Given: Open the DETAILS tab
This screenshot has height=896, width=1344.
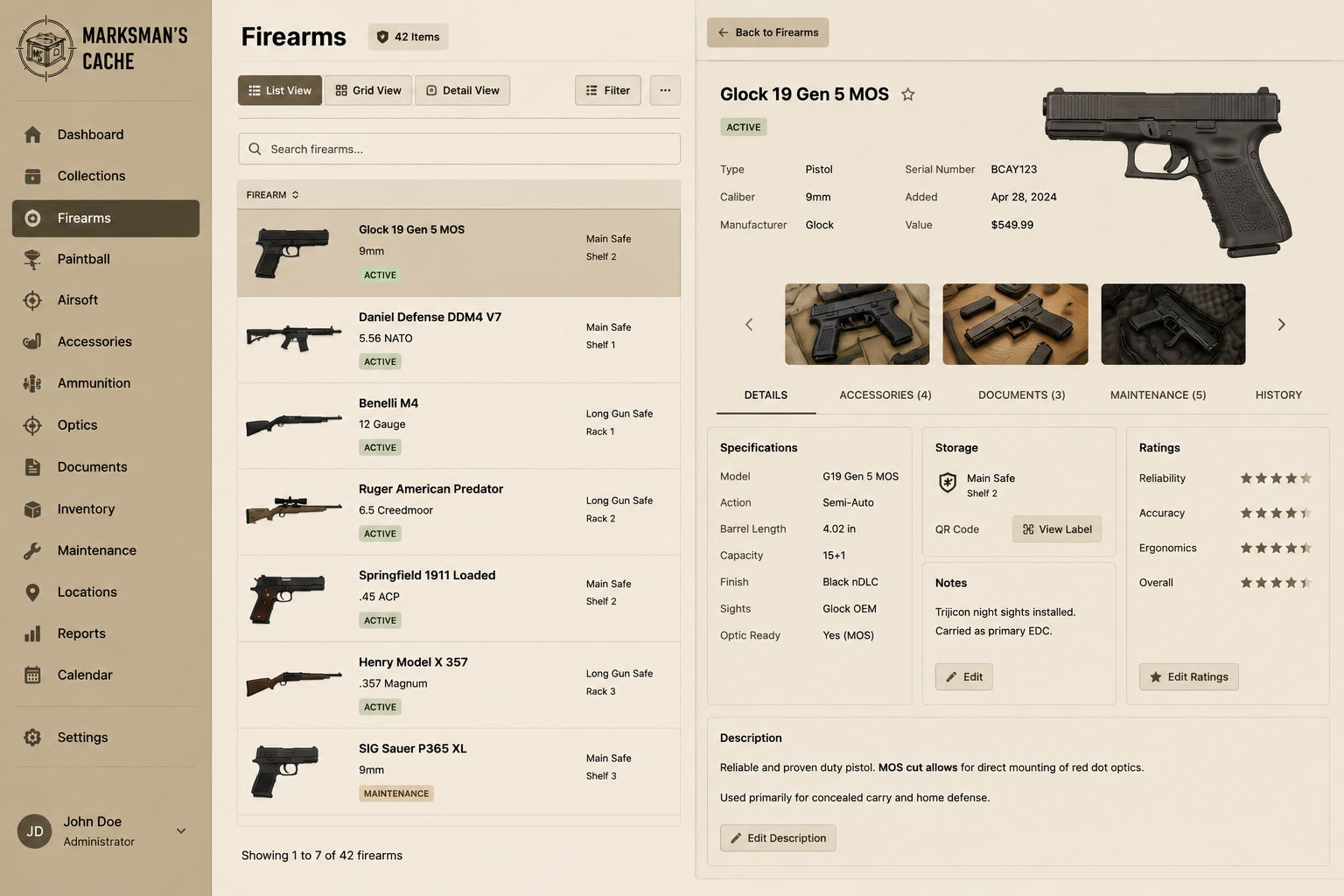Looking at the screenshot, I should 766,395.
